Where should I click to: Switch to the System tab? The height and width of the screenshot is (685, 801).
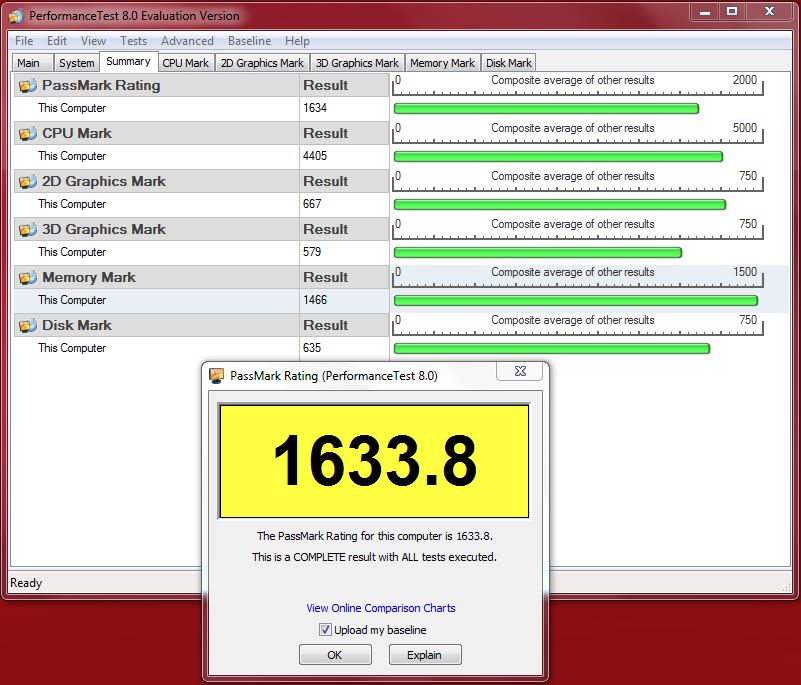(x=77, y=63)
